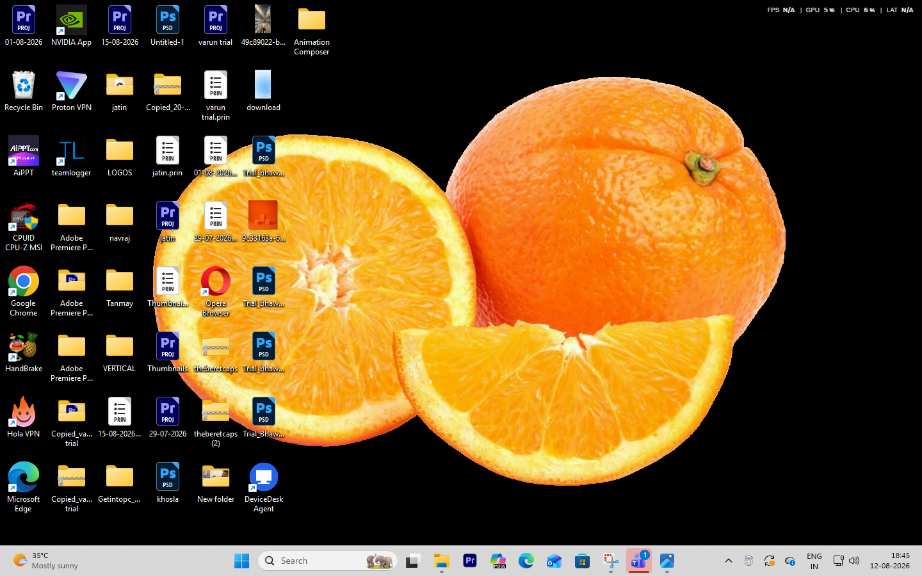
Task: Select the Proton VPN shortcut
Action: (x=71, y=91)
